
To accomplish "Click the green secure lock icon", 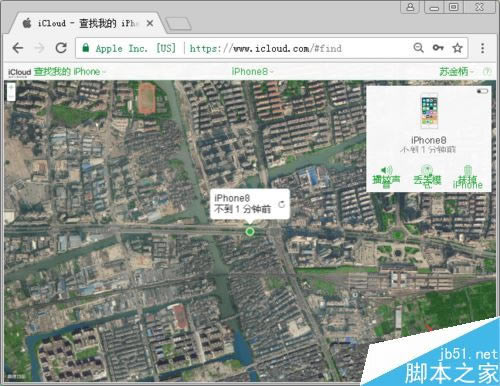I will pyautogui.click(x=86, y=48).
